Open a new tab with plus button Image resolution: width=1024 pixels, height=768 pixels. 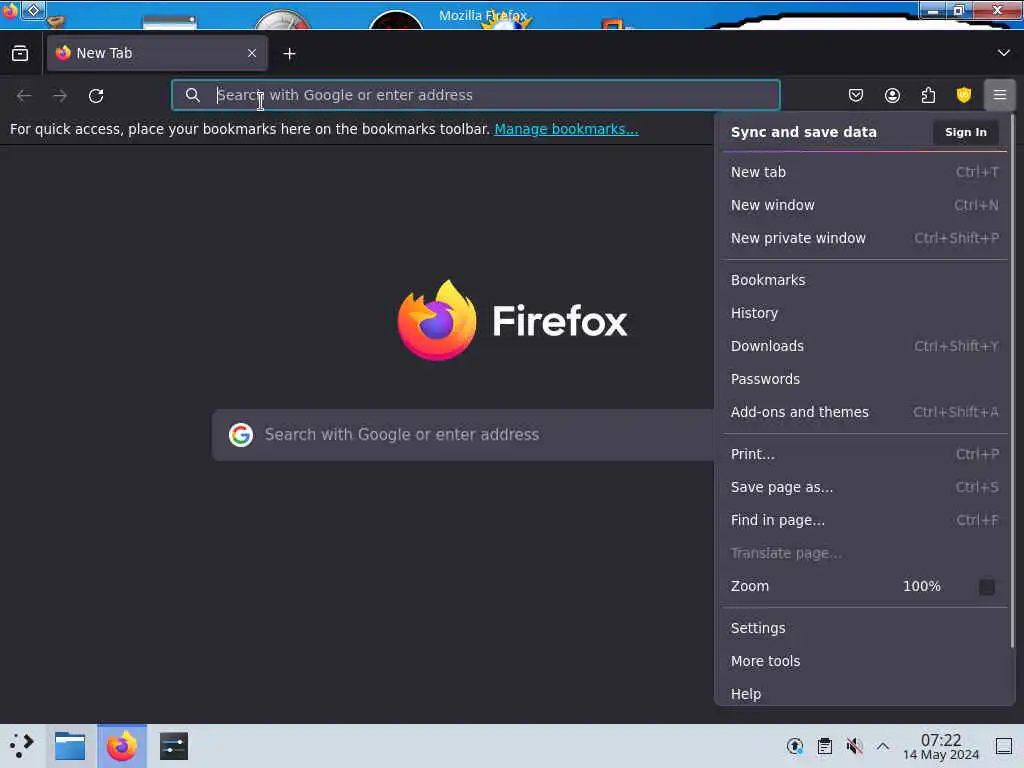pos(289,54)
